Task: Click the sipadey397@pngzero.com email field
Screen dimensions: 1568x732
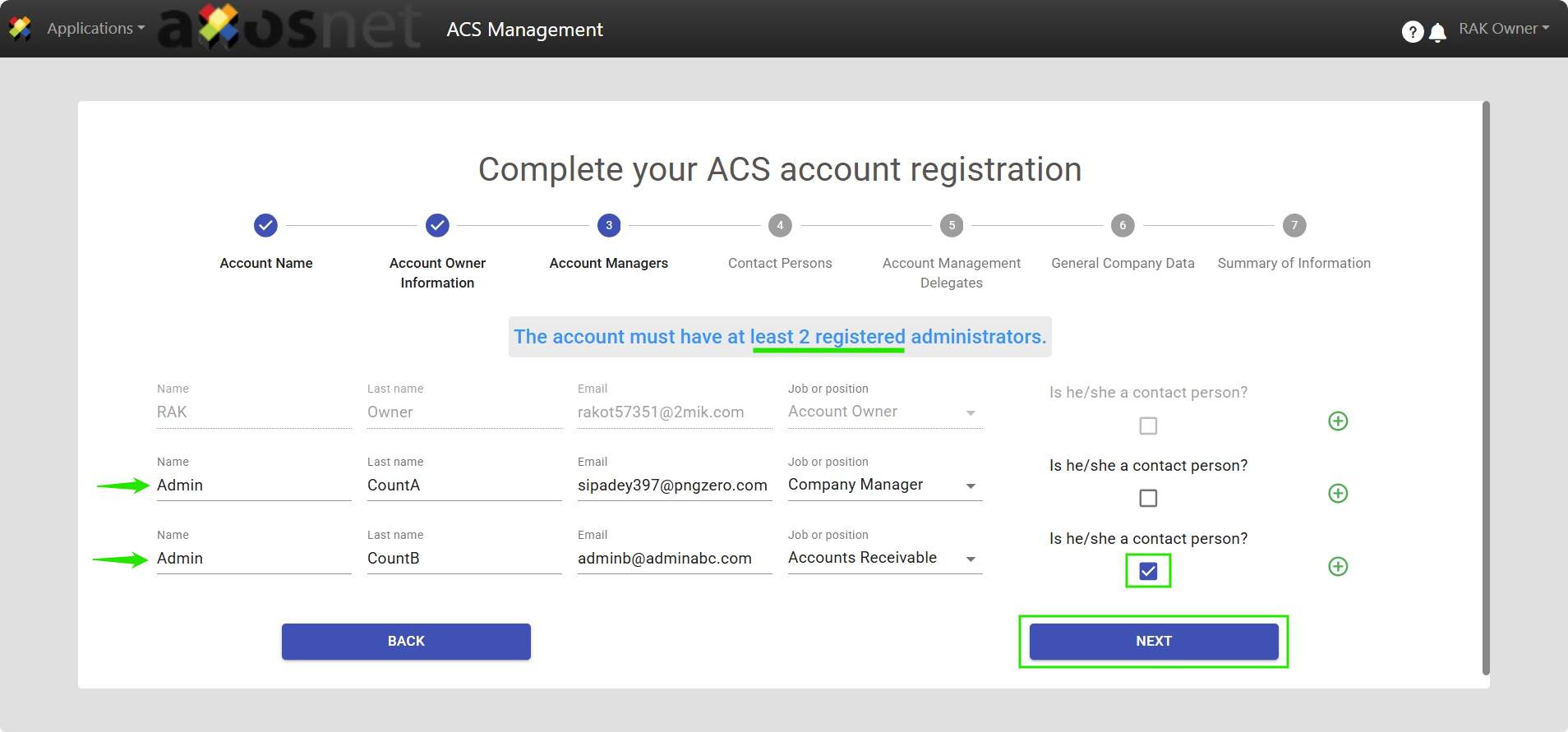Action: (x=673, y=486)
